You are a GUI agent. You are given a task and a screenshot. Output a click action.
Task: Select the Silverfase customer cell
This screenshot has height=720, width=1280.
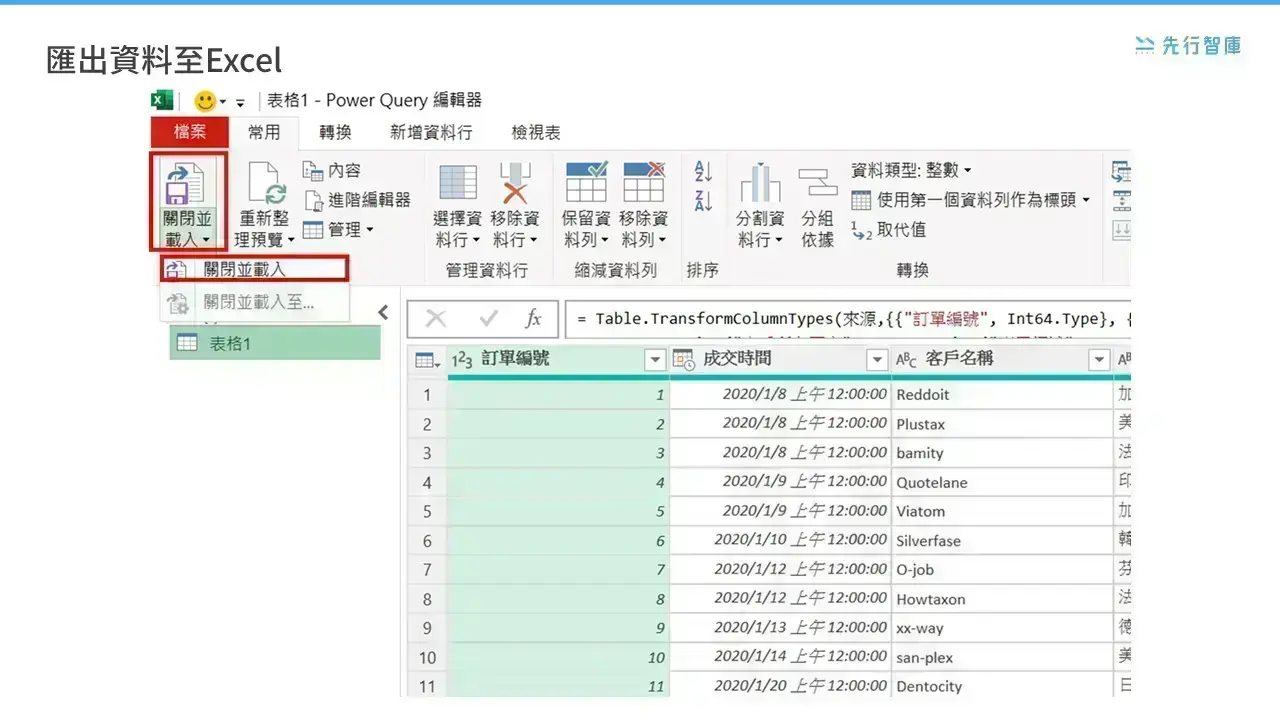coord(1001,541)
